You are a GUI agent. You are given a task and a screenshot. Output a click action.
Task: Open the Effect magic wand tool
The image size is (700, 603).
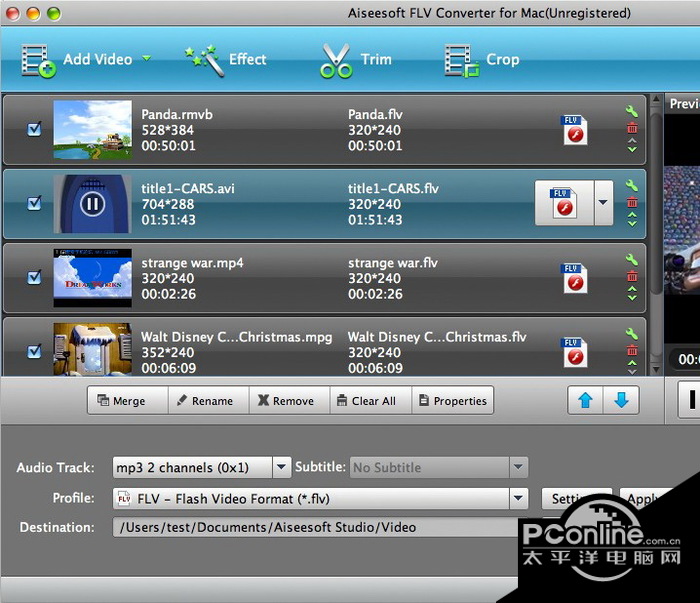(x=226, y=60)
